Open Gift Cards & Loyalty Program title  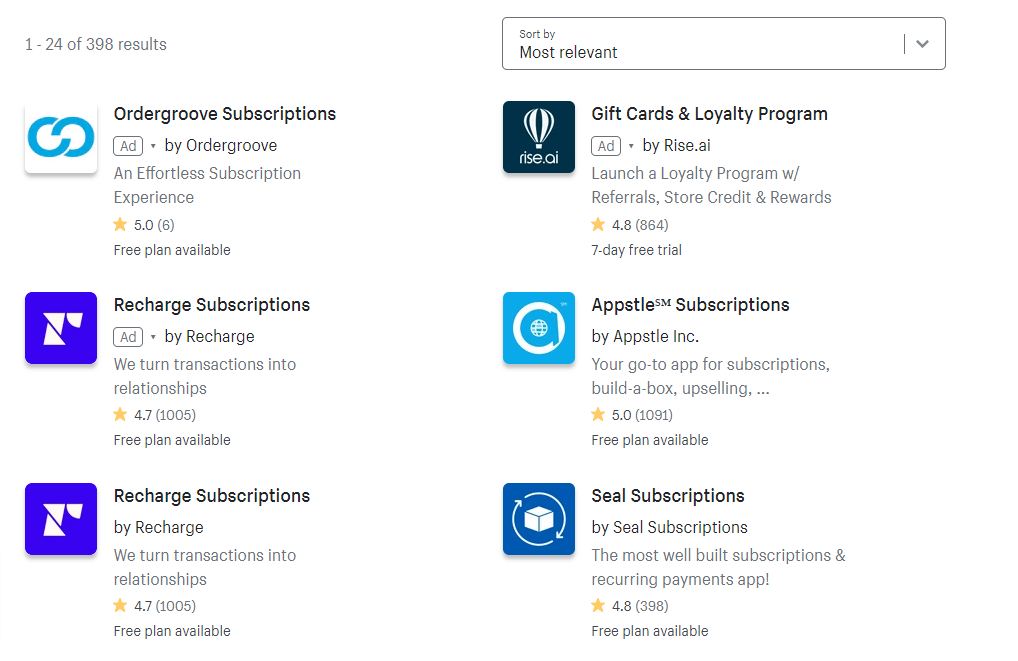pyautogui.click(x=710, y=114)
